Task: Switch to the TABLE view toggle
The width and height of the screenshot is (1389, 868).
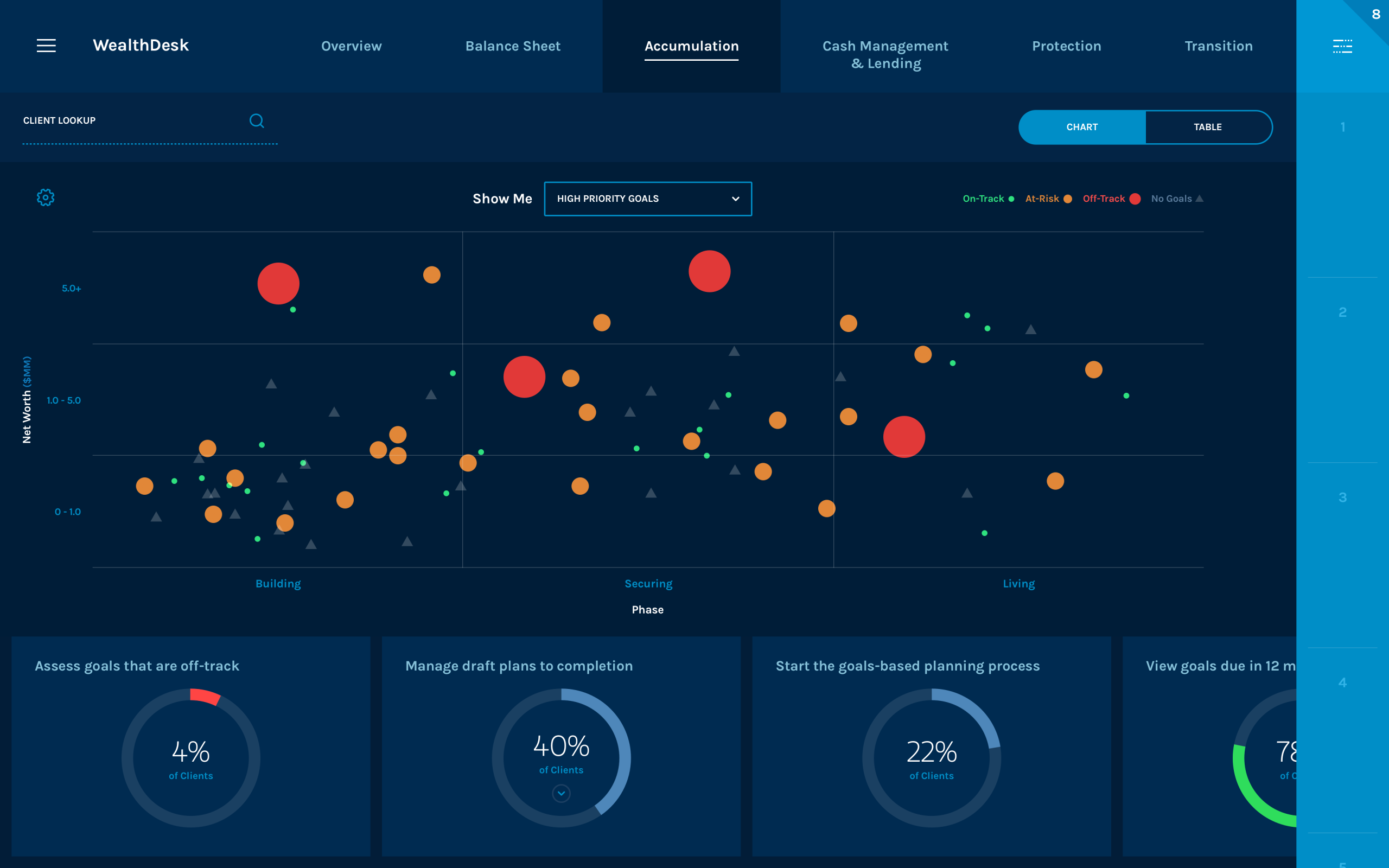Action: pos(1208,127)
